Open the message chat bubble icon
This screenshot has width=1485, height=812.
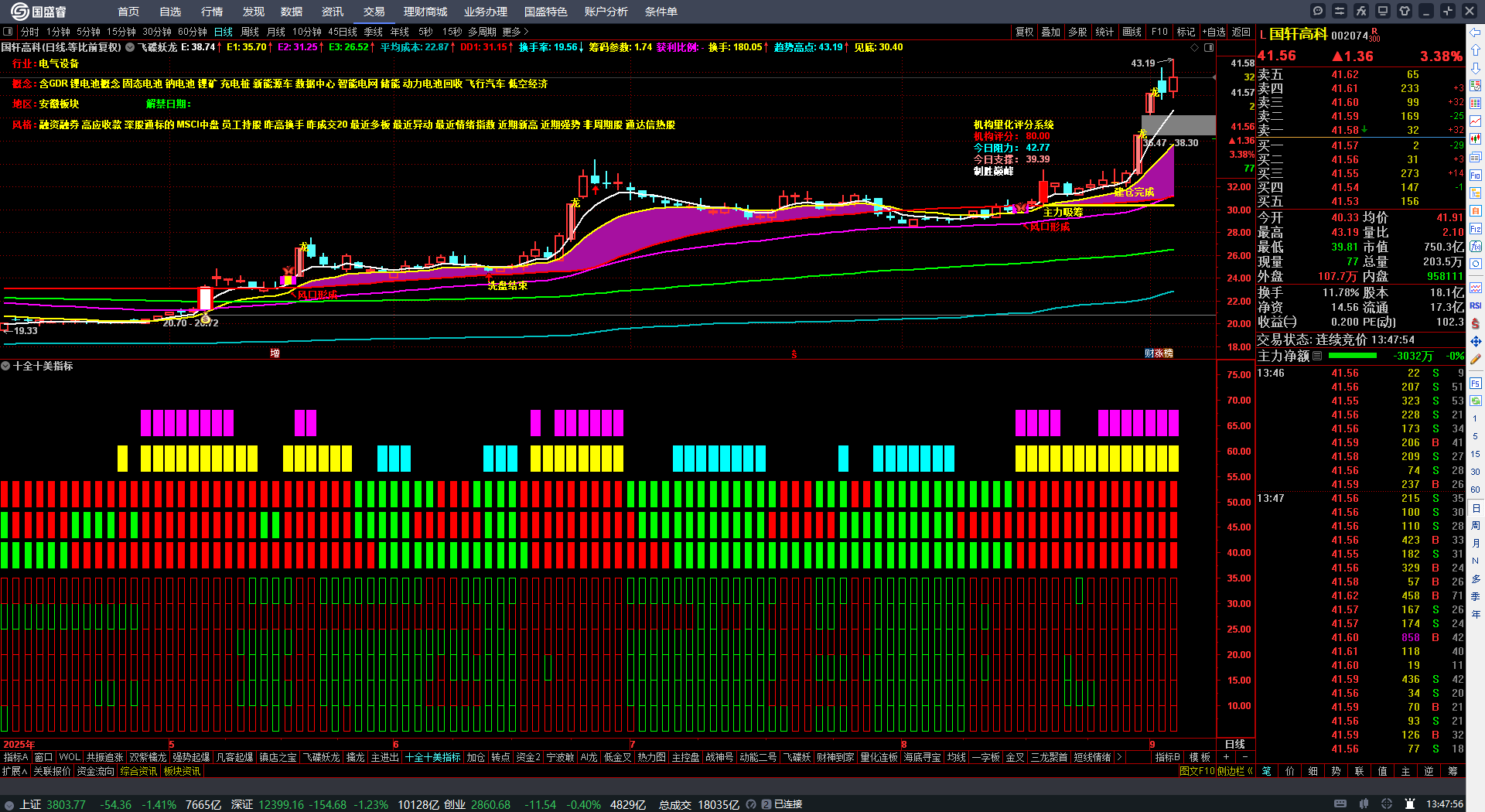click(1318, 11)
